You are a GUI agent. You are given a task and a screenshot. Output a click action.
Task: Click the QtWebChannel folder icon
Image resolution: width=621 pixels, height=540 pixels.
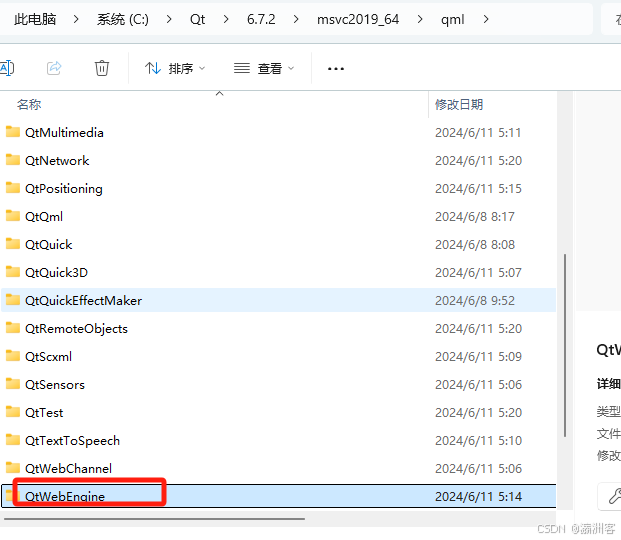click(13, 467)
